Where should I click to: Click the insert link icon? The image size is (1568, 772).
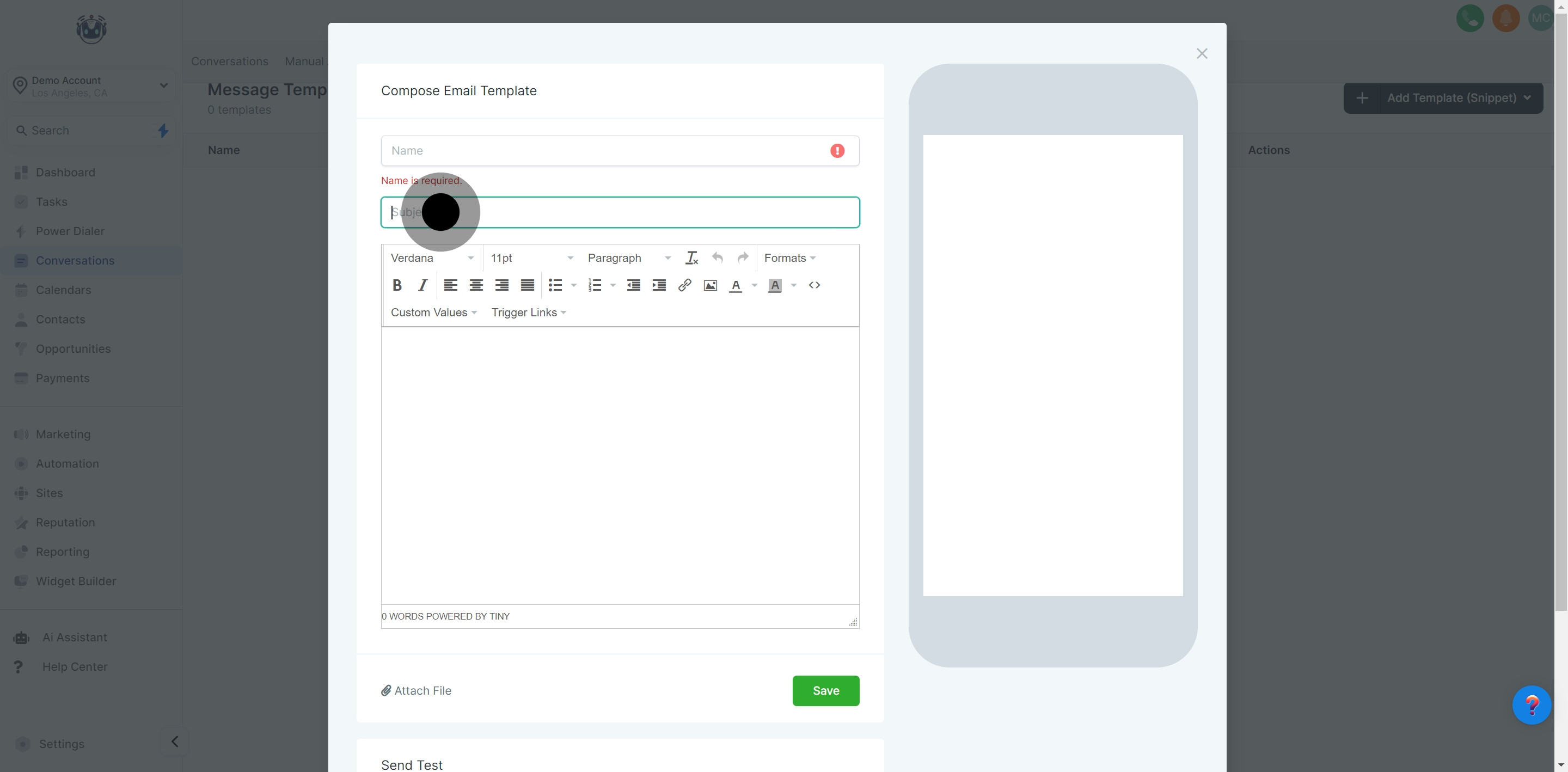pos(684,285)
